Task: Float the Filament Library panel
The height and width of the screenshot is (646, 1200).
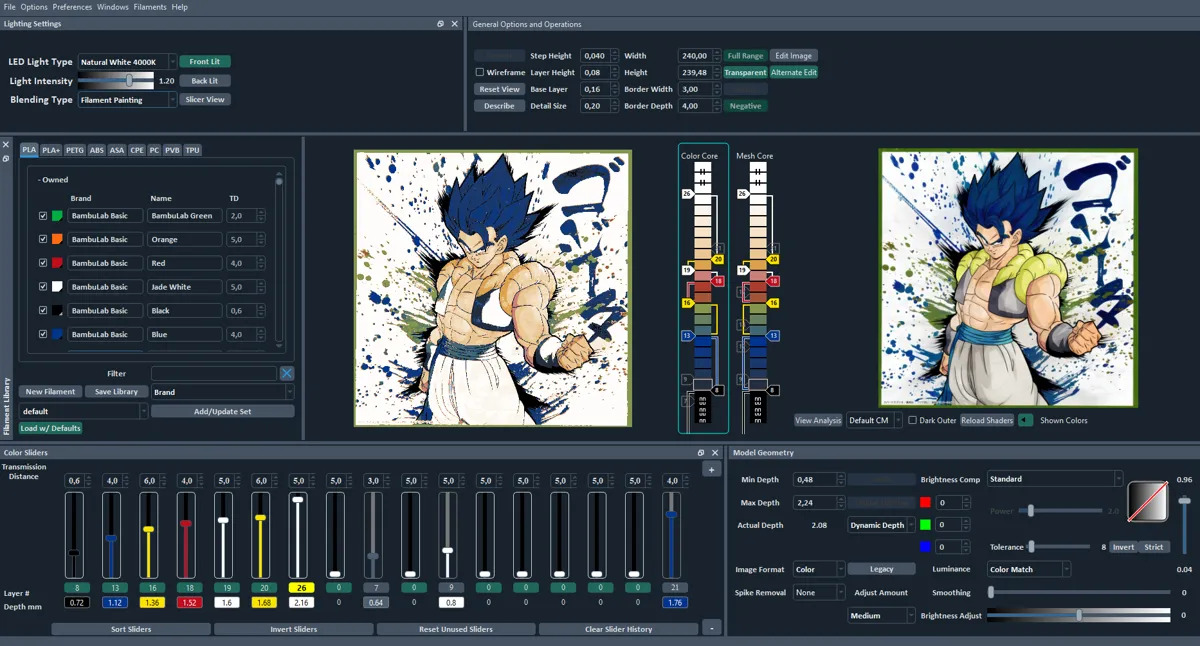Action: coord(6,158)
